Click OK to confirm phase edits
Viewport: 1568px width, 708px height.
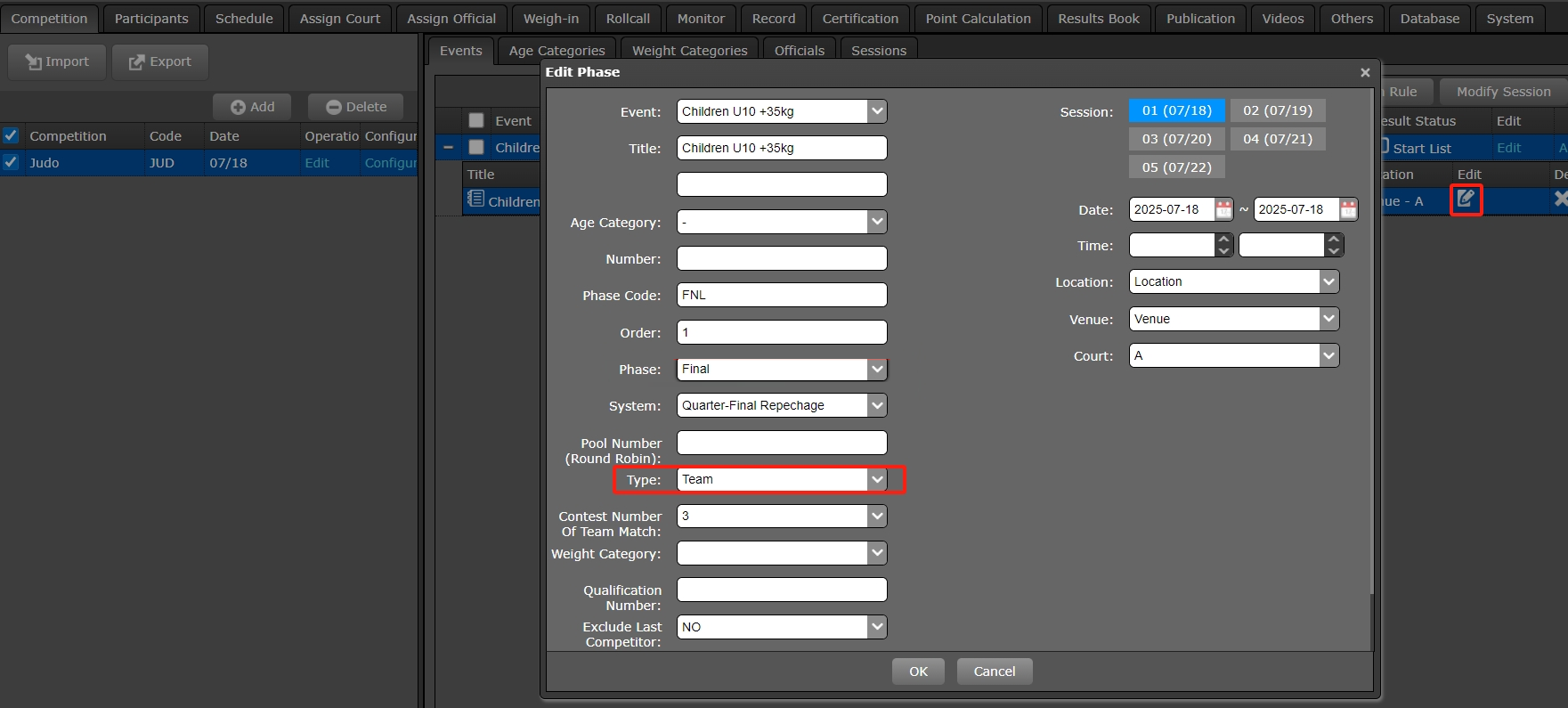point(918,671)
